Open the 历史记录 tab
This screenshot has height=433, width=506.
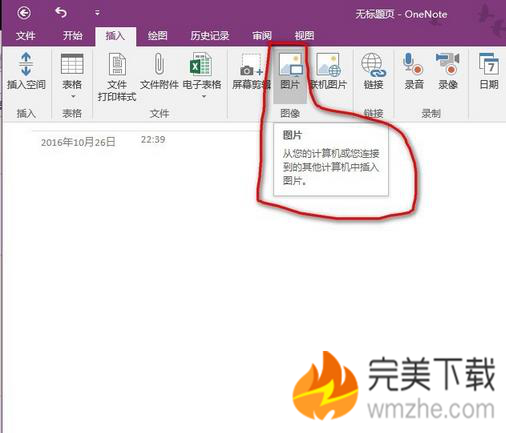210,36
